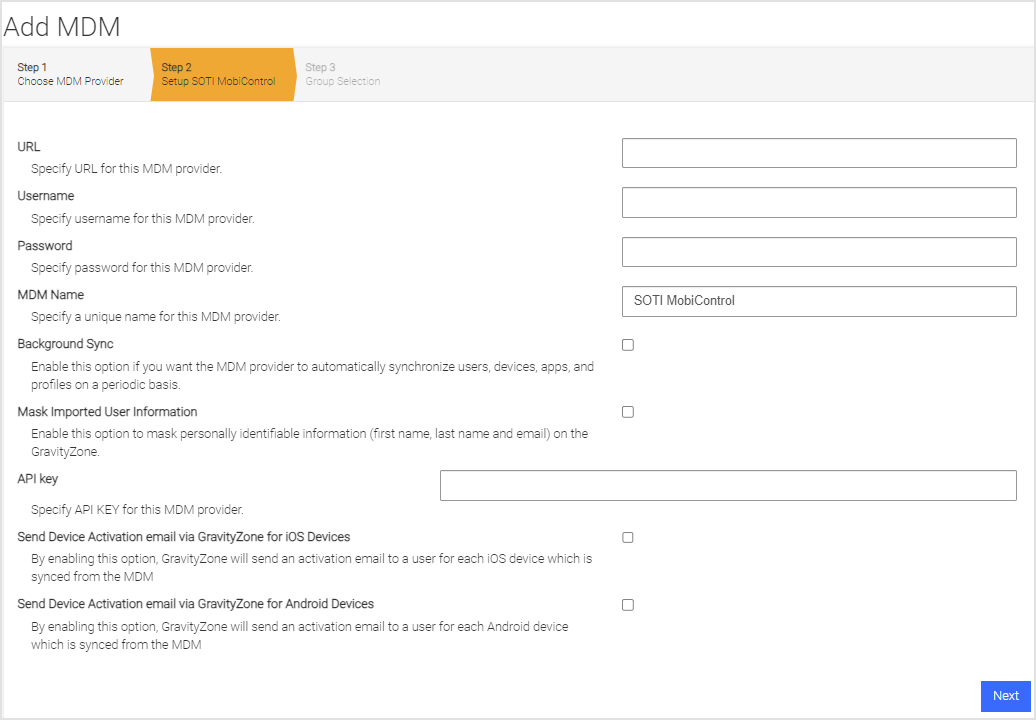Enable activation email for iOS Devices

(627, 537)
